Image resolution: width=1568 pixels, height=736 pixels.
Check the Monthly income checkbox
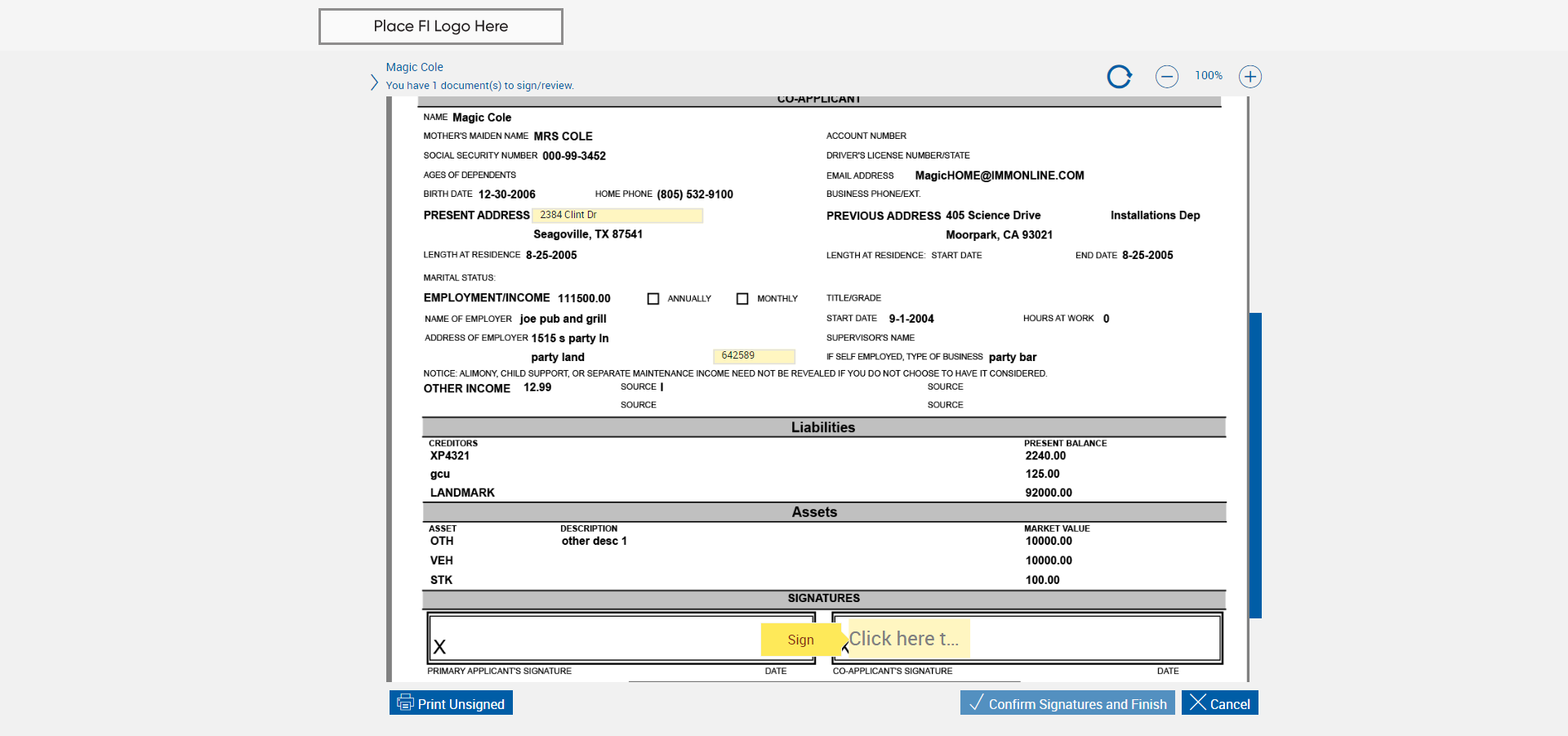coord(742,299)
